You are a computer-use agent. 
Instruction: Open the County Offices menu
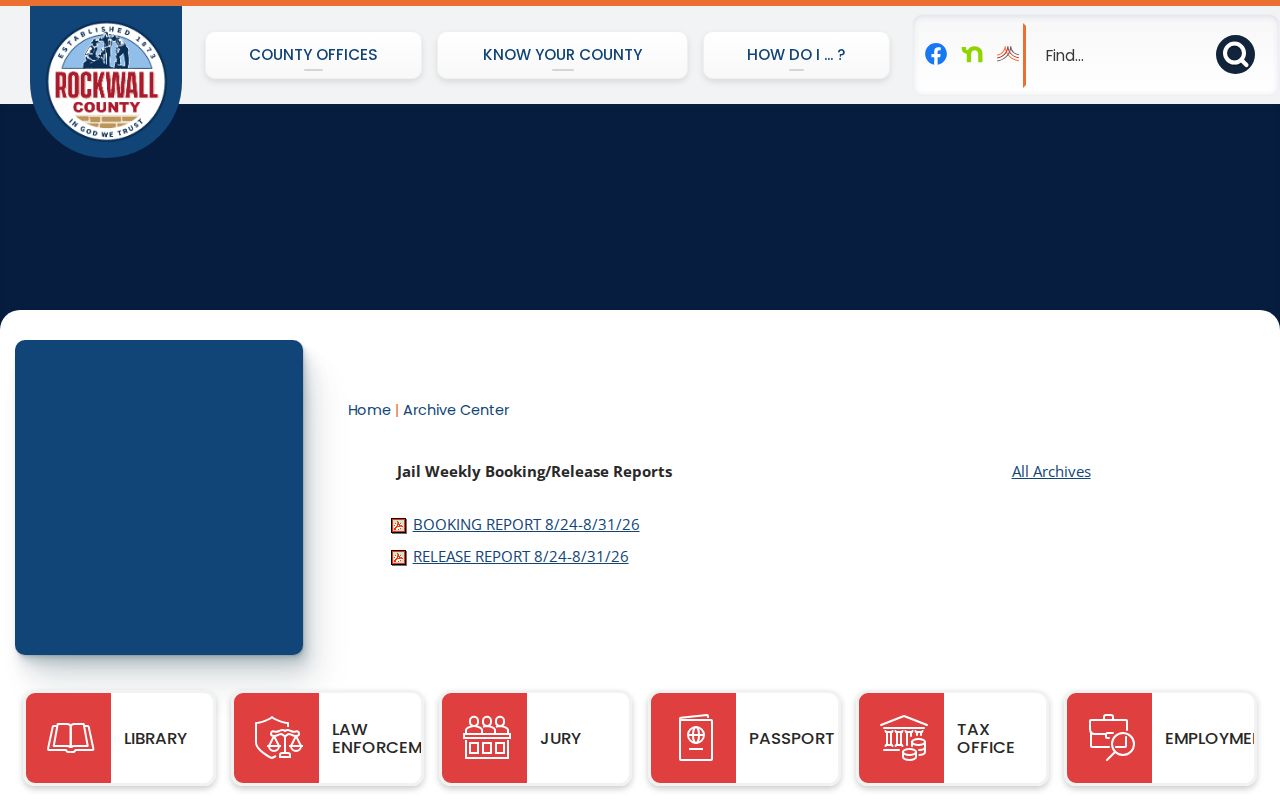click(x=313, y=55)
